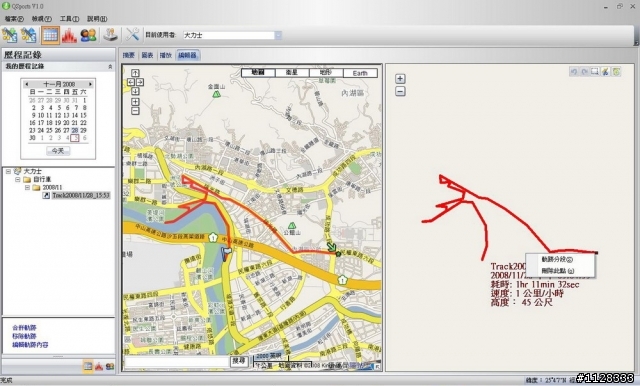Select the calendar history toolbar icon
The height and width of the screenshot is (386, 640).
(x=50, y=35)
